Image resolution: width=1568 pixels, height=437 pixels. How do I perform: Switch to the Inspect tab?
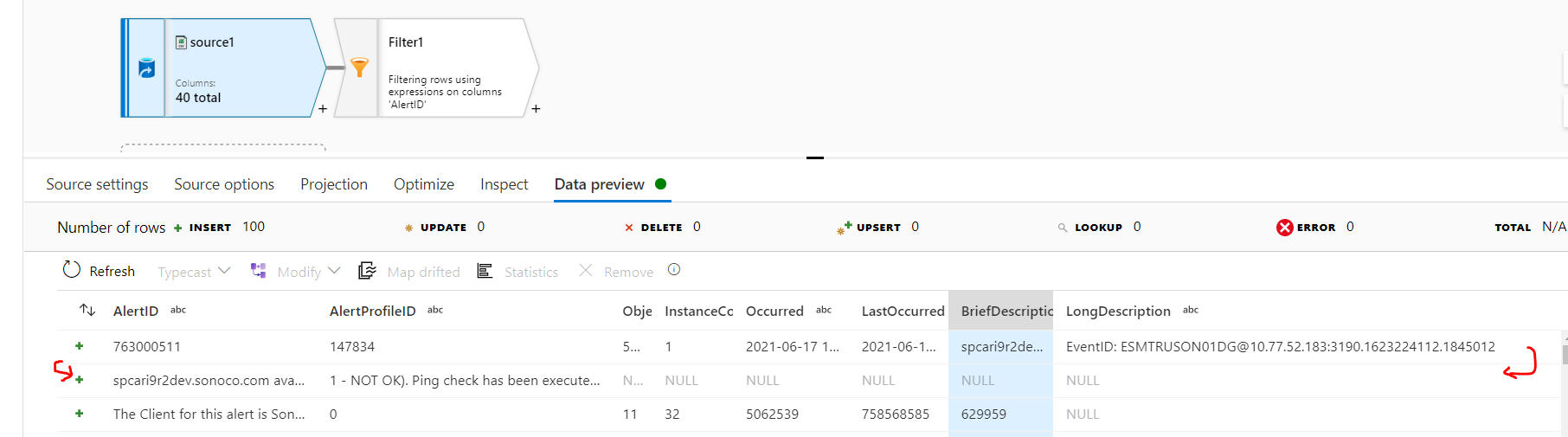point(504,184)
